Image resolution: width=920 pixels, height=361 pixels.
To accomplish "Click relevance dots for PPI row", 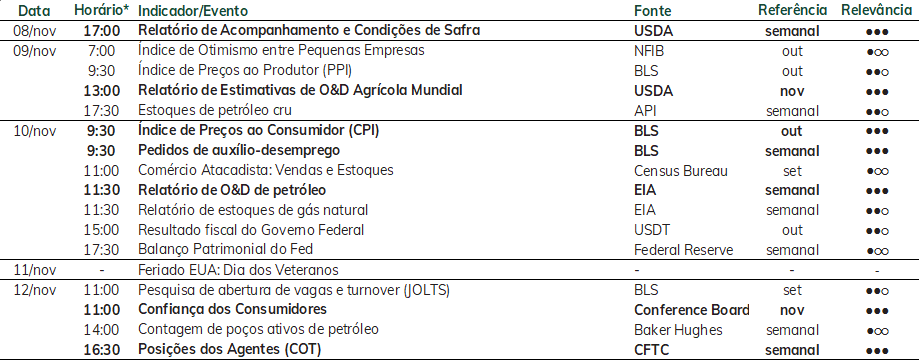I will point(877,72).
